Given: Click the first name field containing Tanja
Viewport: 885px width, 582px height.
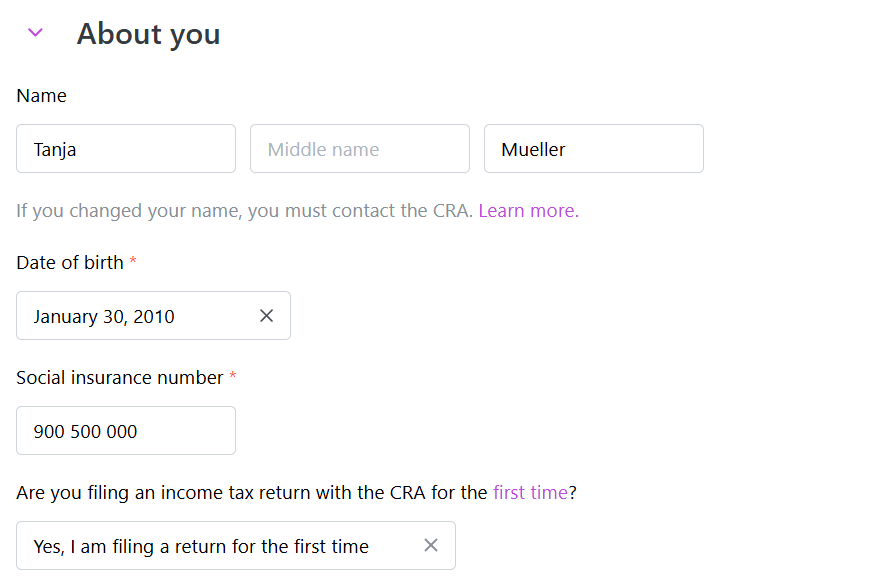Looking at the screenshot, I should pyautogui.click(x=126, y=149).
